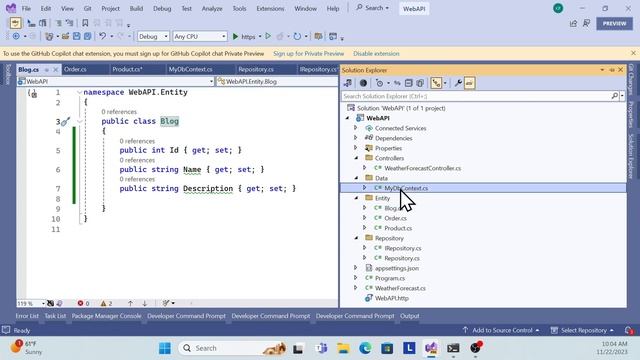The height and width of the screenshot is (360, 640).
Task: Open the Package Manager Console tab
Action: [106, 316]
